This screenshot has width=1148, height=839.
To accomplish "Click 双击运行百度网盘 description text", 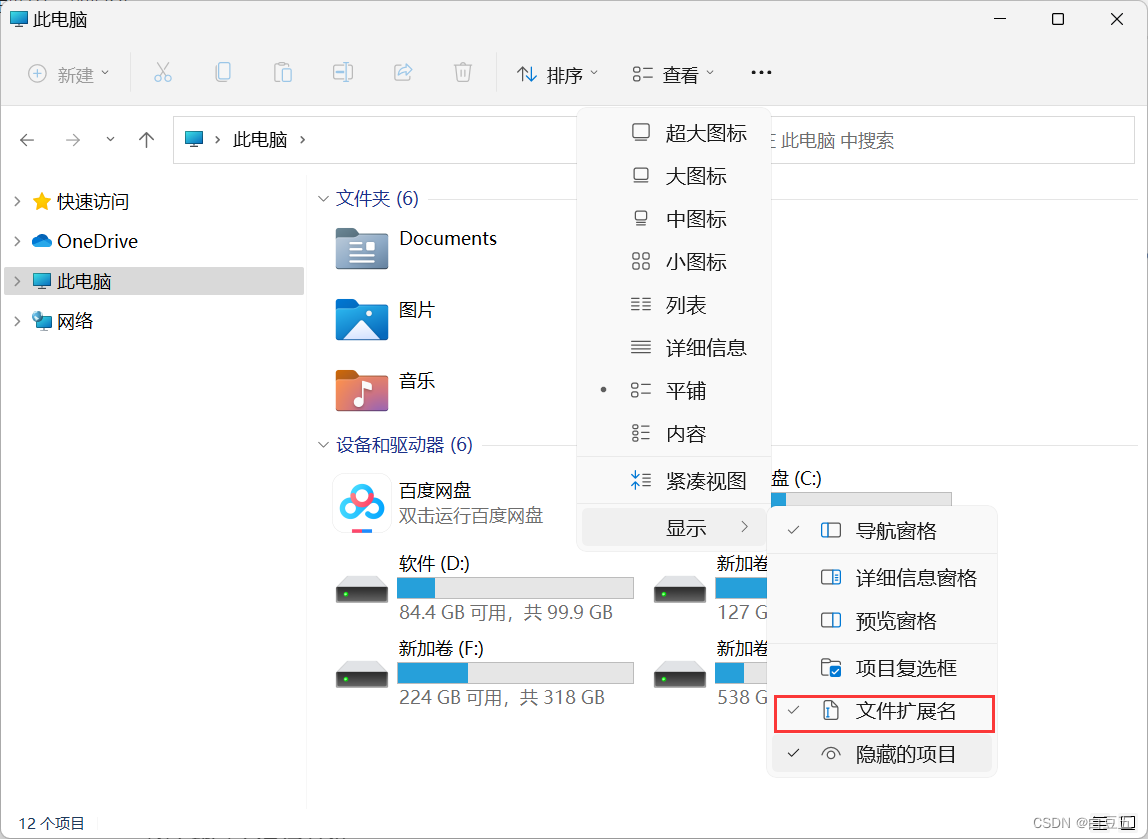I will (x=471, y=515).
